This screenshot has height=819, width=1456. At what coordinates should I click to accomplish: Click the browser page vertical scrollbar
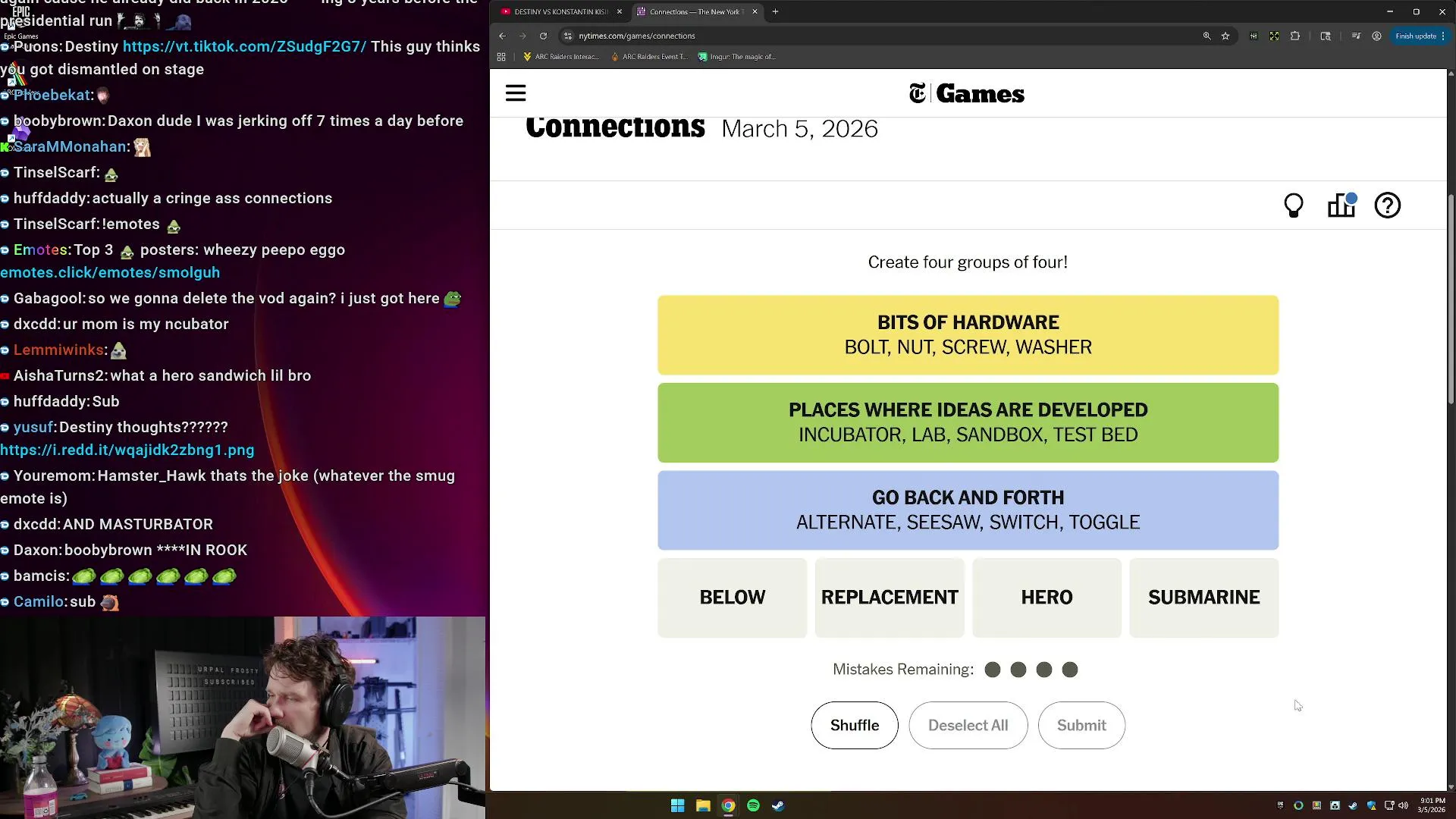point(1451,303)
